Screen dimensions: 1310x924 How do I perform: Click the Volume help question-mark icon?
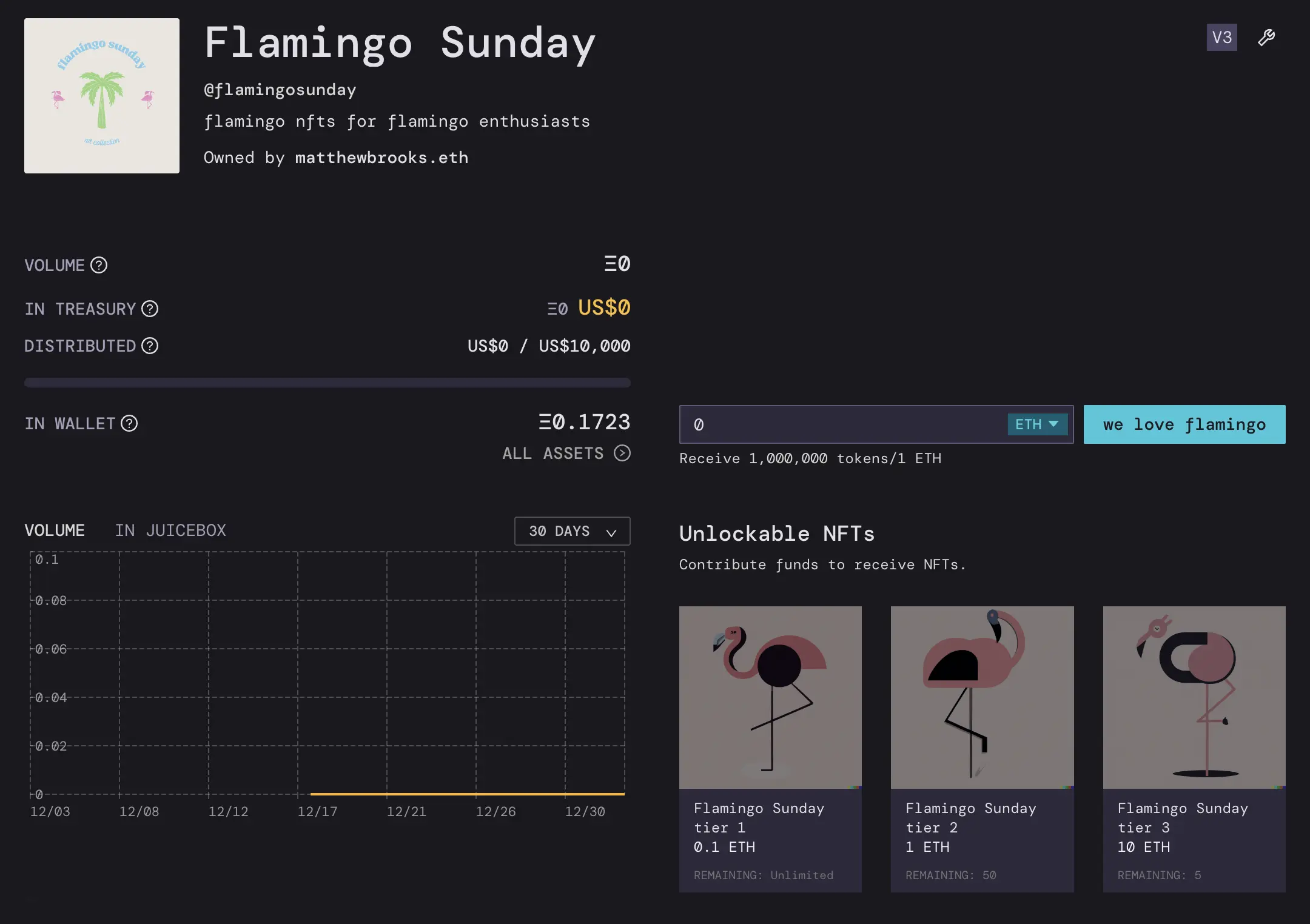click(x=99, y=265)
